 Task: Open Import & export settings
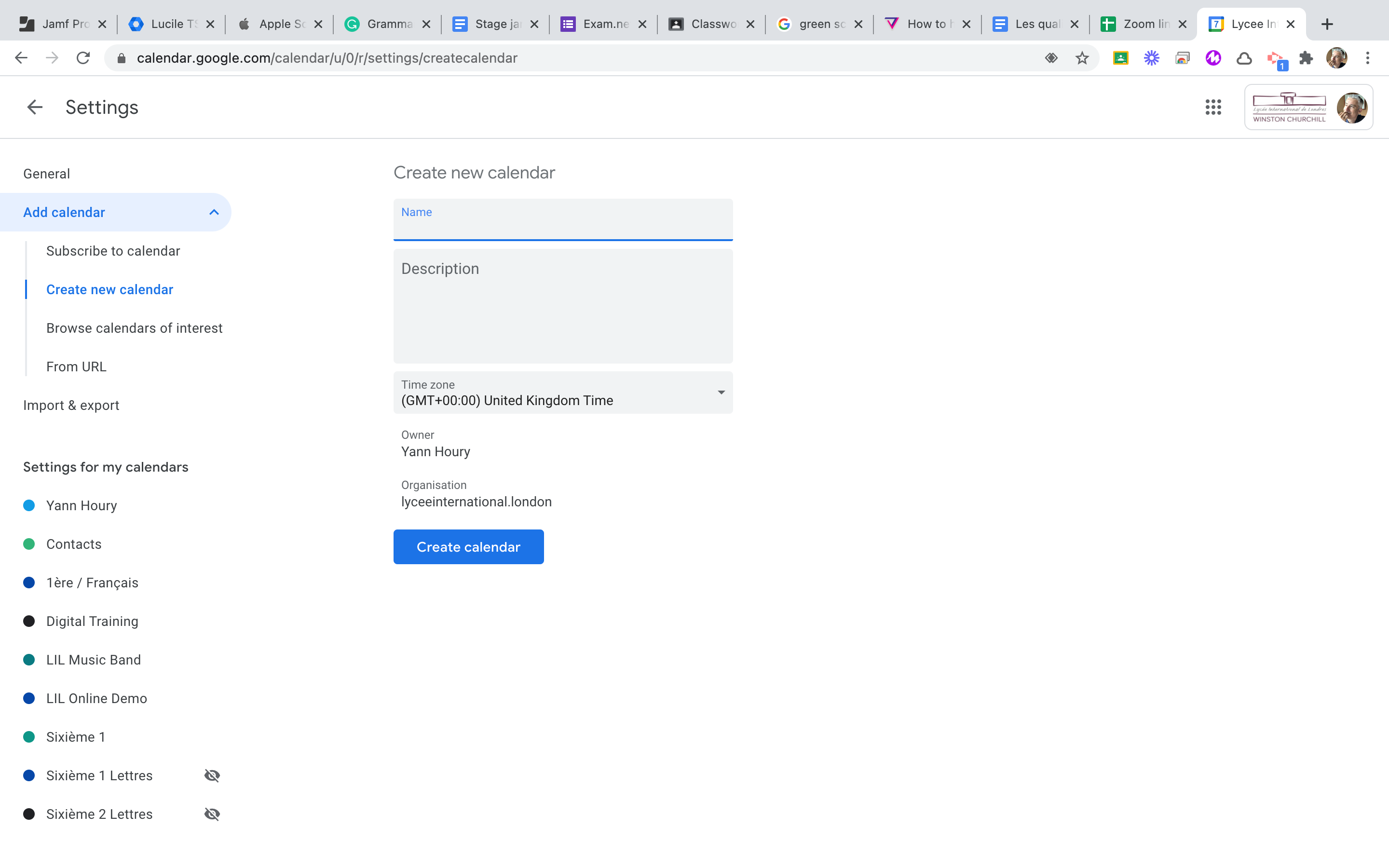pyautogui.click(x=71, y=405)
